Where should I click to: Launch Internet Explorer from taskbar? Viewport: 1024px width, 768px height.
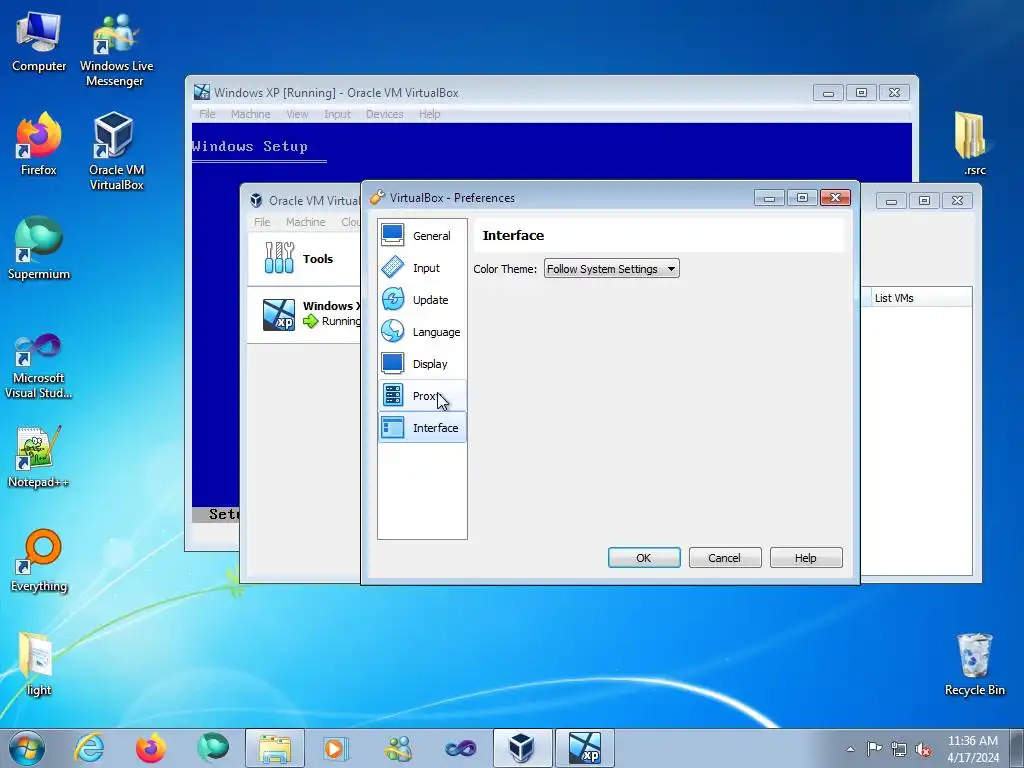[89, 748]
